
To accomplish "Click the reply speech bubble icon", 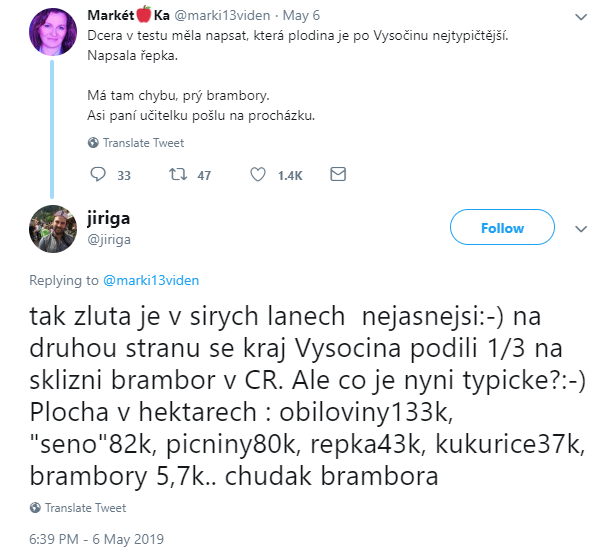I will tap(98, 174).
